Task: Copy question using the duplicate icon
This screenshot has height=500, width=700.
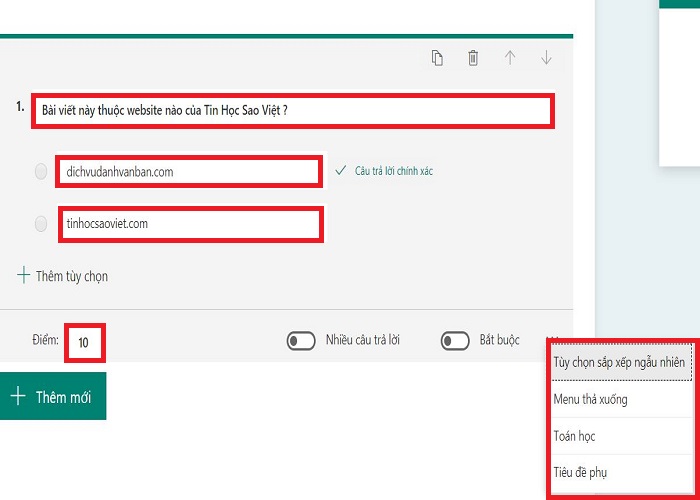Action: 437,58
